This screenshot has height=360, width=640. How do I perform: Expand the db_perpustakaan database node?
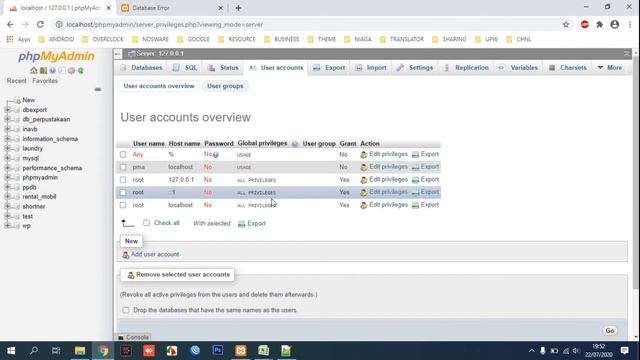coord(7,119)
